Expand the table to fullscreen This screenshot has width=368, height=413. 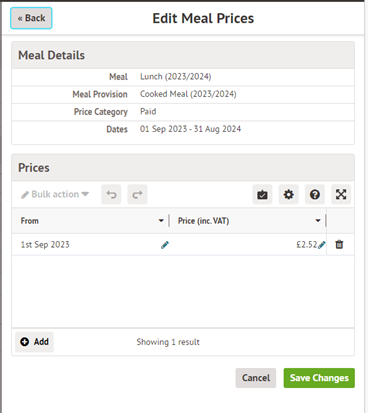coord(341,194)
